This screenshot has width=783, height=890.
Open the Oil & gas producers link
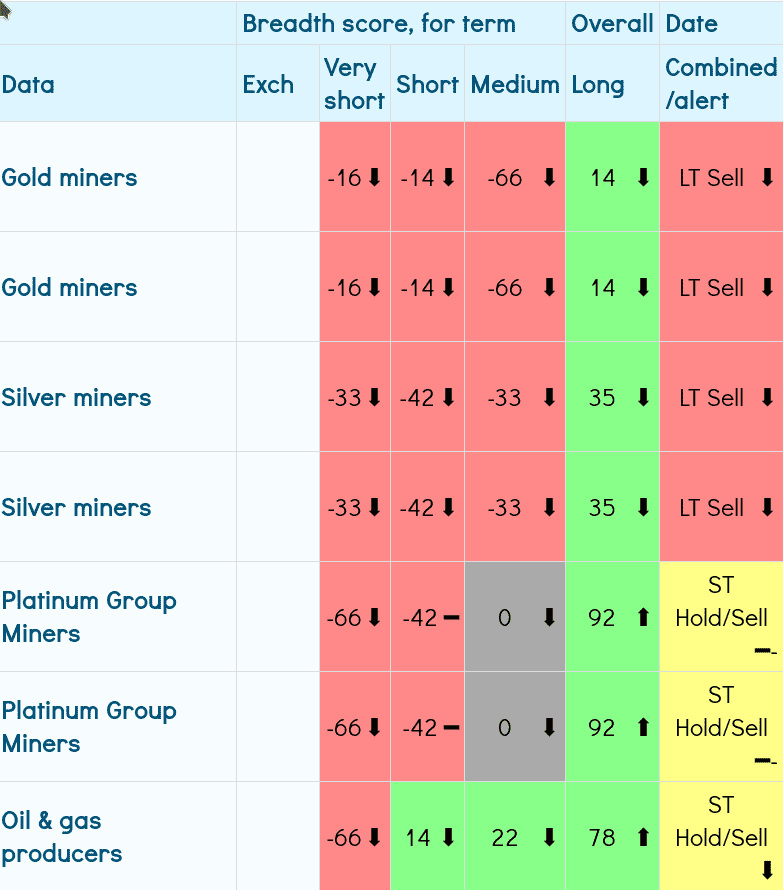(62, 837)
